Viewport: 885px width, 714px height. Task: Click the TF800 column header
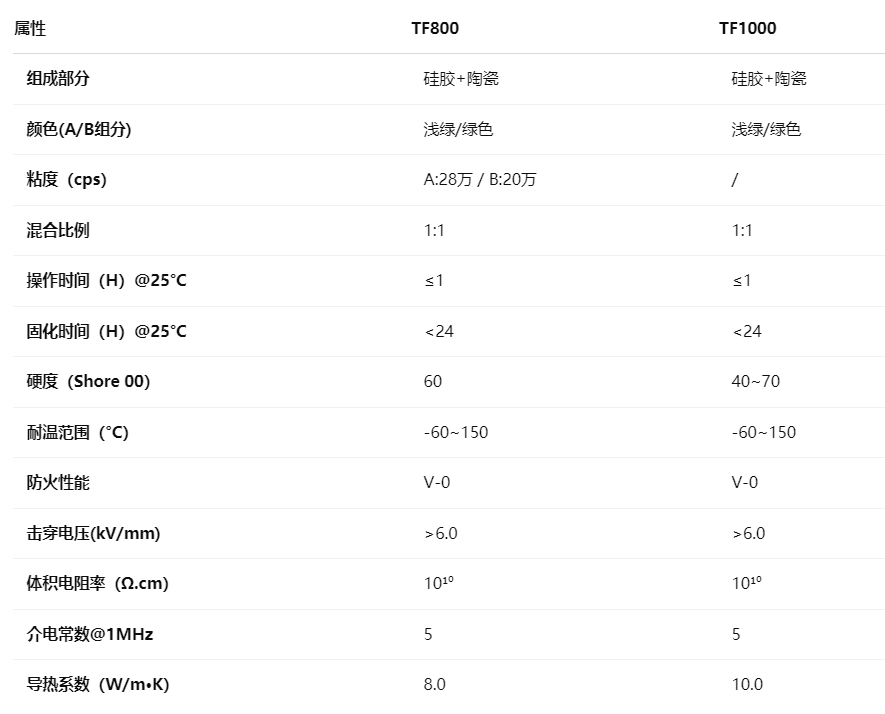[435, 28]
